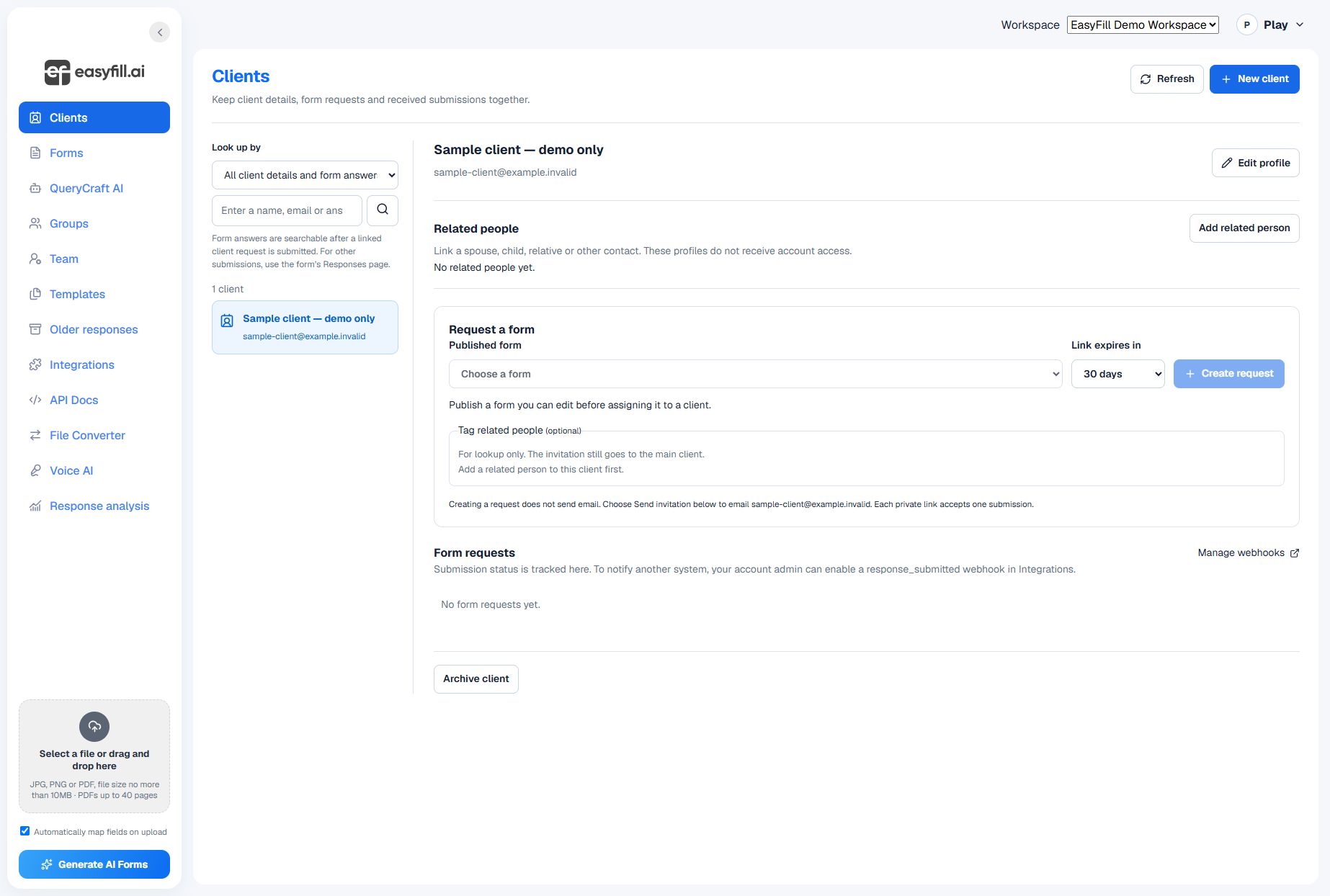The height and width of the screenshot is (896, 1330).
Task: Open the Choose a form dropdown
Action: [755, 374]
